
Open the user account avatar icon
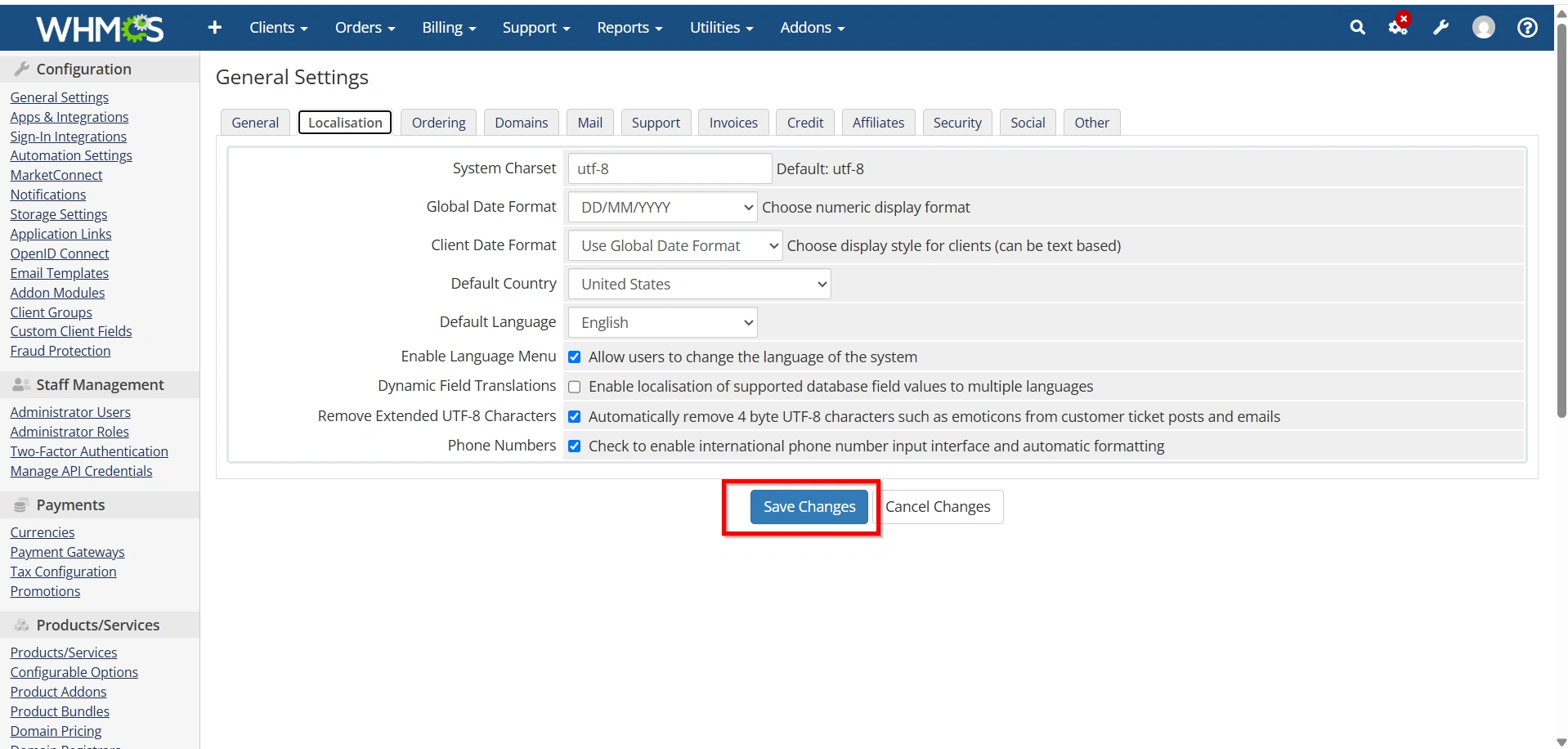1483,28
